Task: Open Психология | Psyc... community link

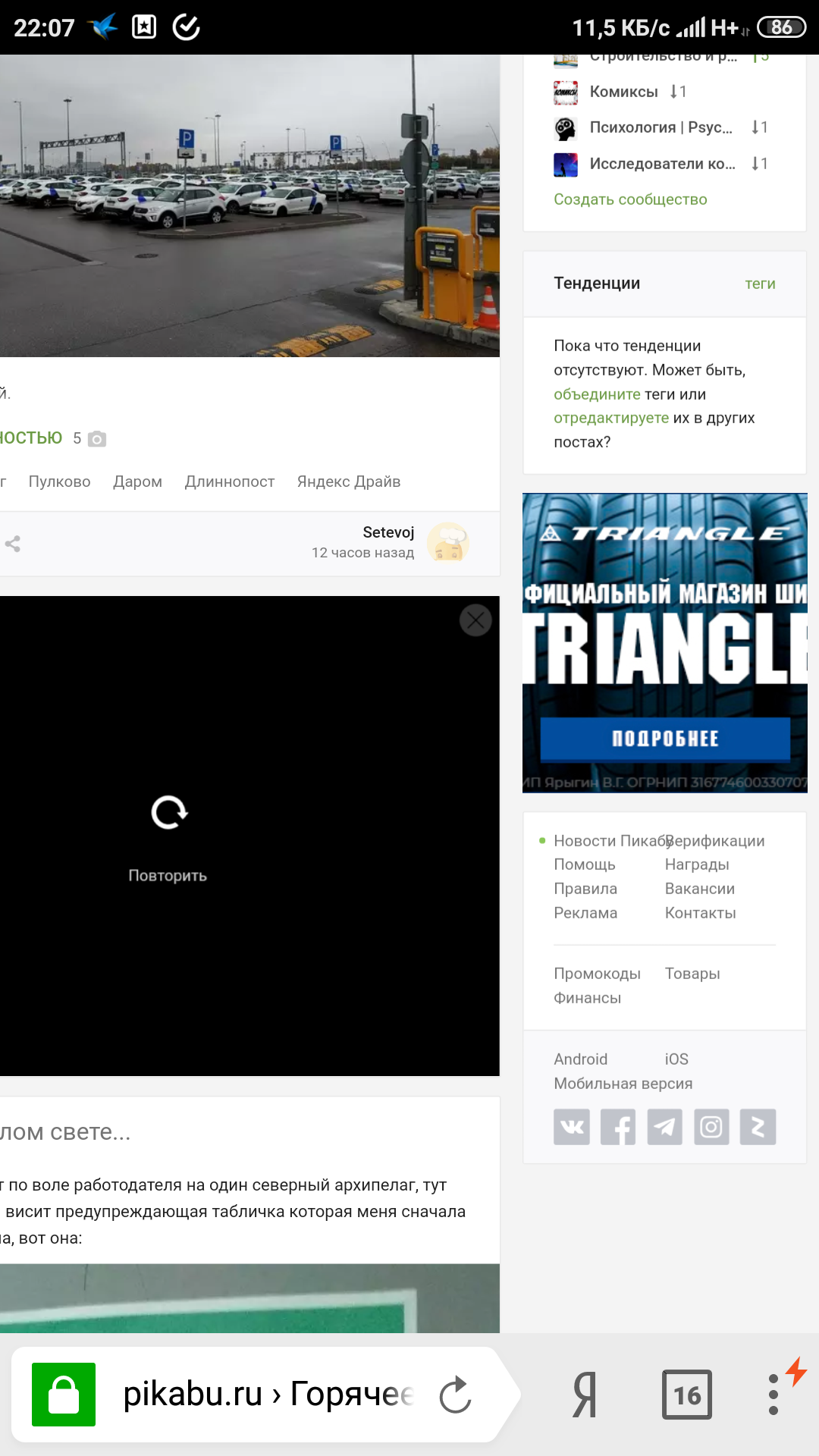Action: (x=661, y=127)
